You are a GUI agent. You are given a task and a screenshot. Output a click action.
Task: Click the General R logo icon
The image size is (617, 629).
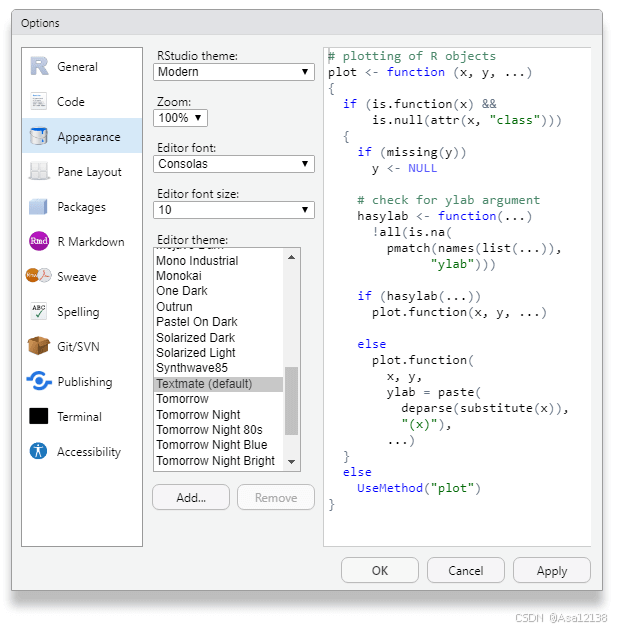[39, 66]
